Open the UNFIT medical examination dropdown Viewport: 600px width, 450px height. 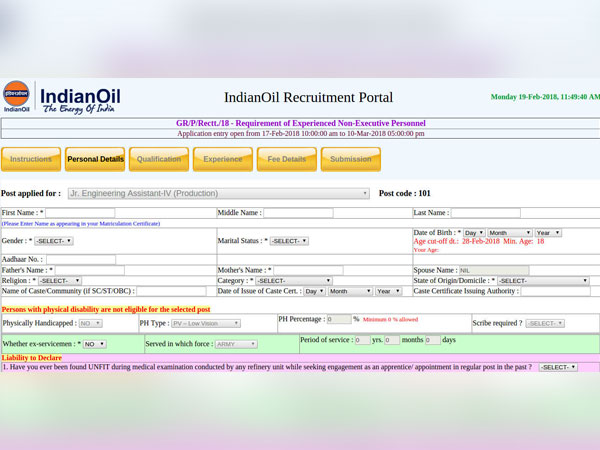[558, 367]
